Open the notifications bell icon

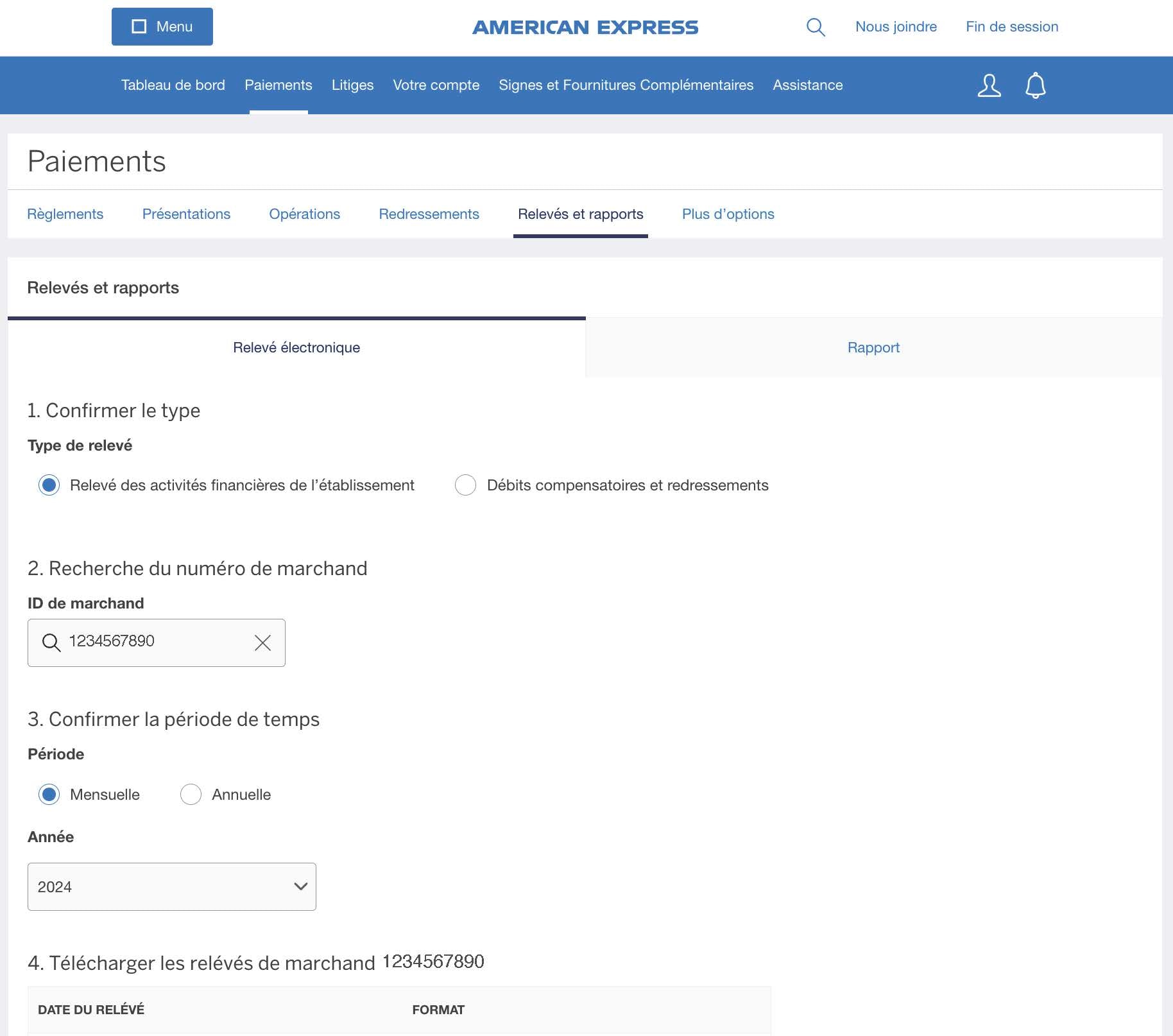tap(1034, 85)
